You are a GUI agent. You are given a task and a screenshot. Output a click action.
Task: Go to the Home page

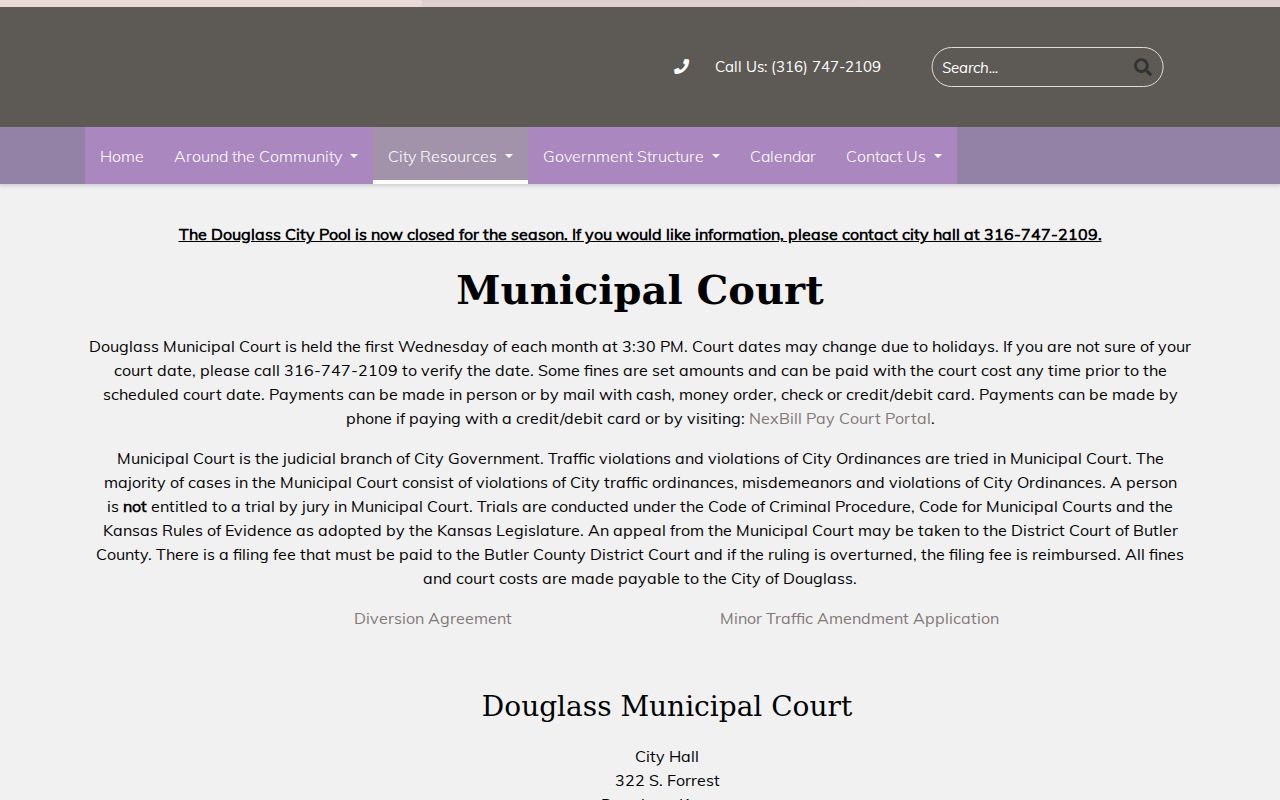click(122, 156)
